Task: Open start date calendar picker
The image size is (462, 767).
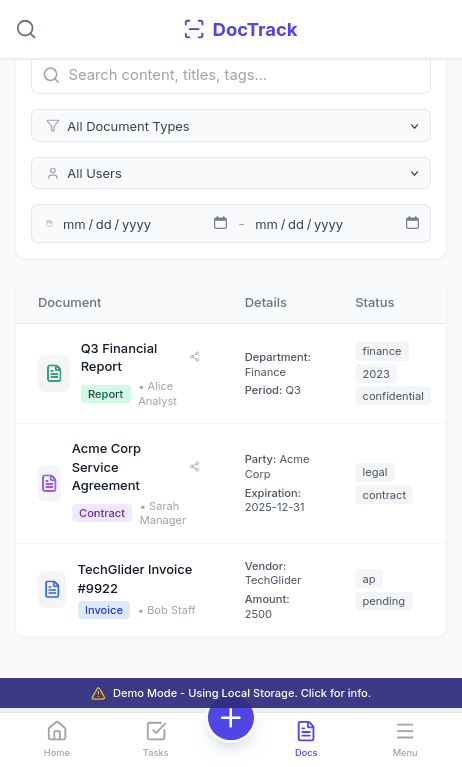Action: pyautogui.click(x=220, y=223)
